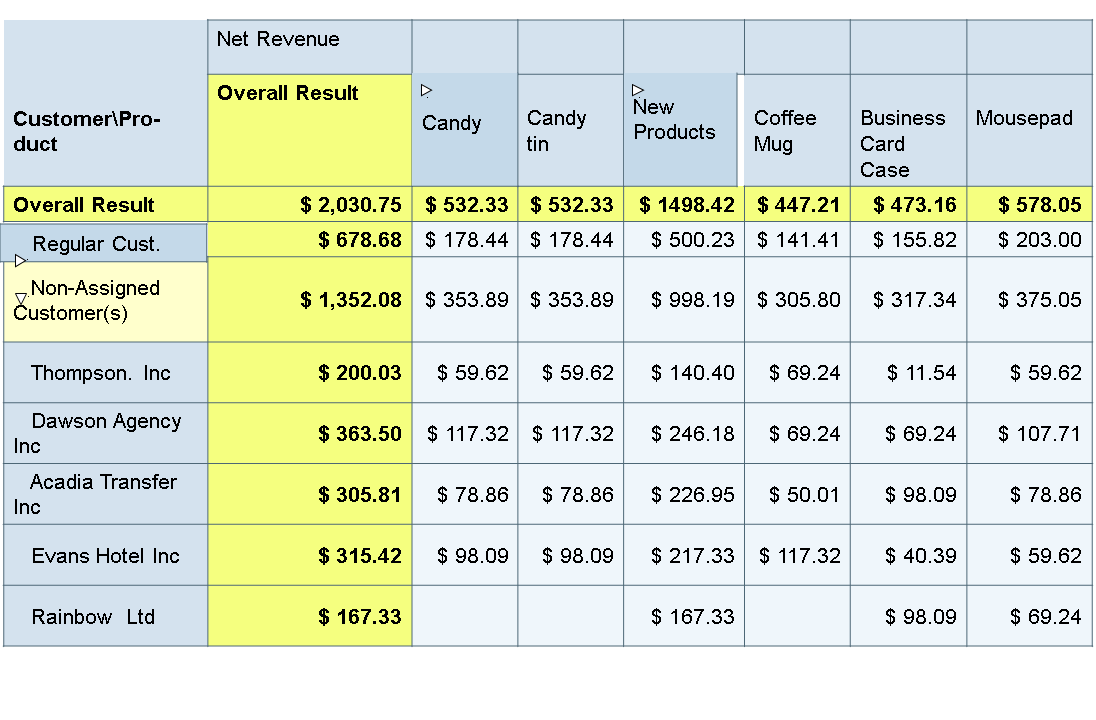
Task: Select the Business Card Case column header
Action: coord(902,143)
